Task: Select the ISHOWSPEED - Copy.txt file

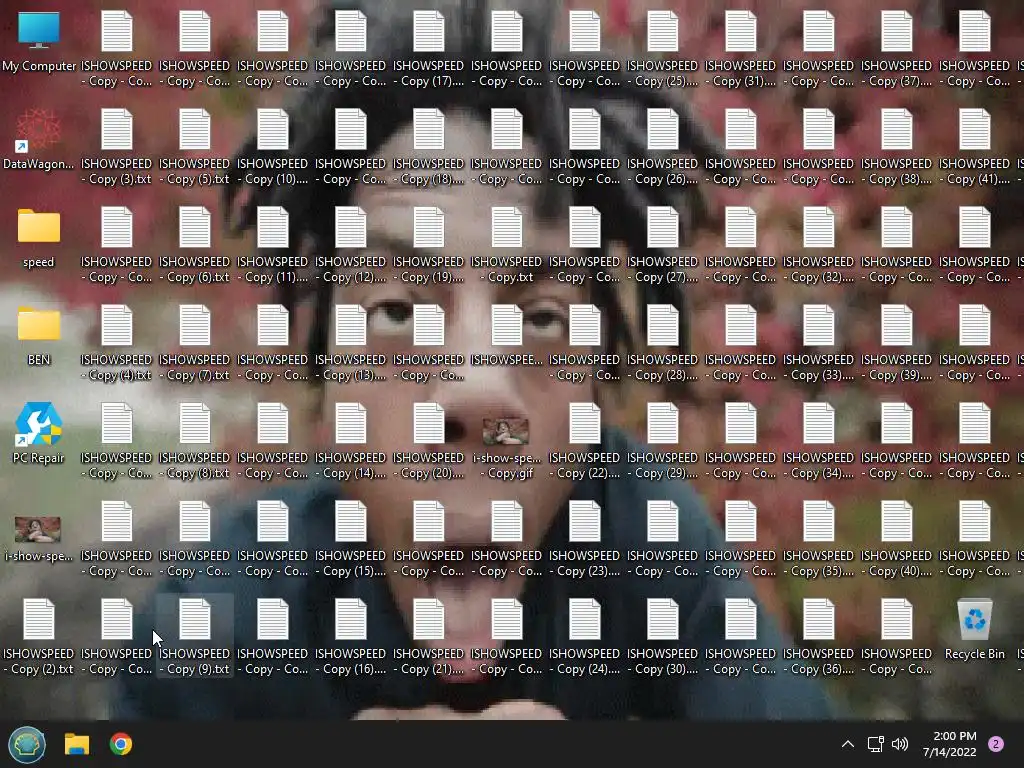Action: point(507,246)
